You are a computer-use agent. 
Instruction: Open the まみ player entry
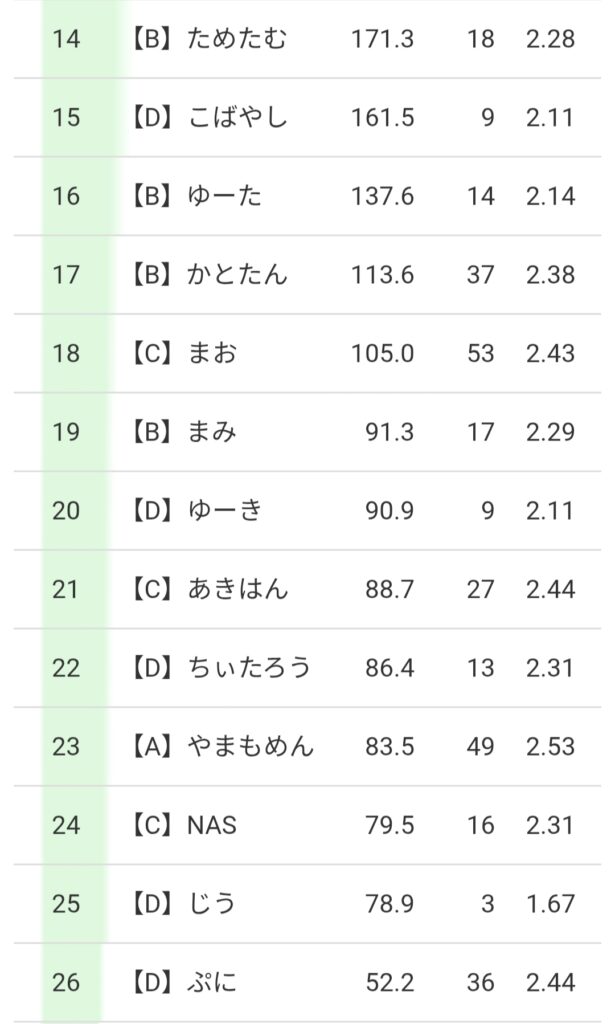(x=212, y=432)
